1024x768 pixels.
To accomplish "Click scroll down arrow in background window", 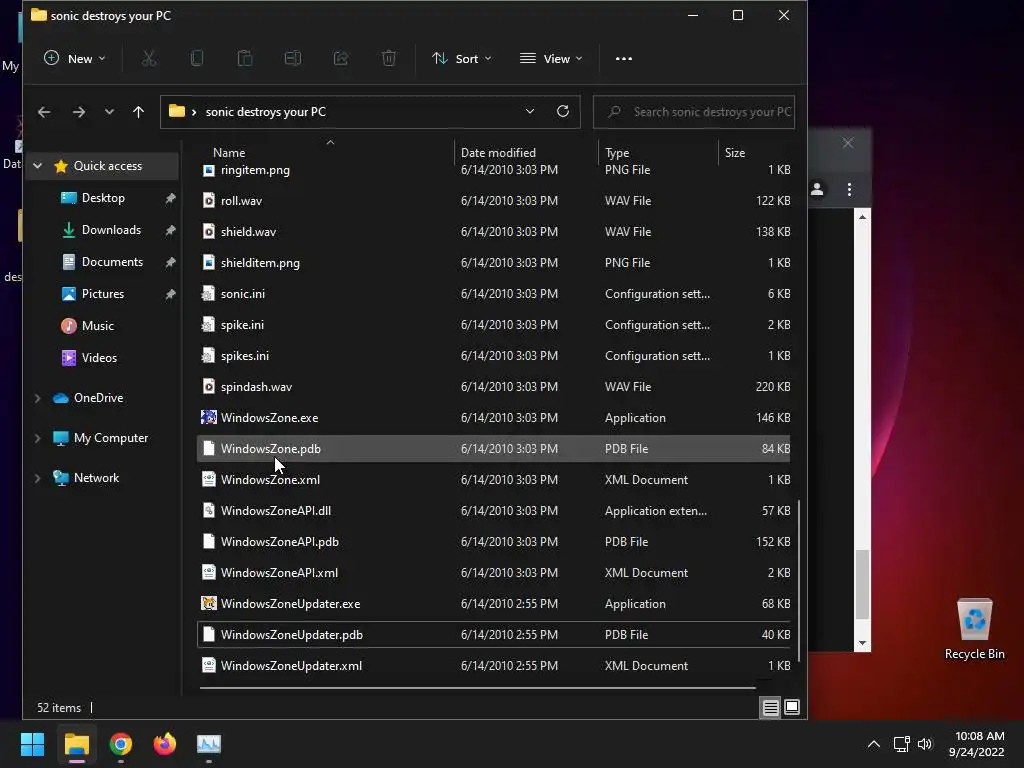I will point(863,643).
